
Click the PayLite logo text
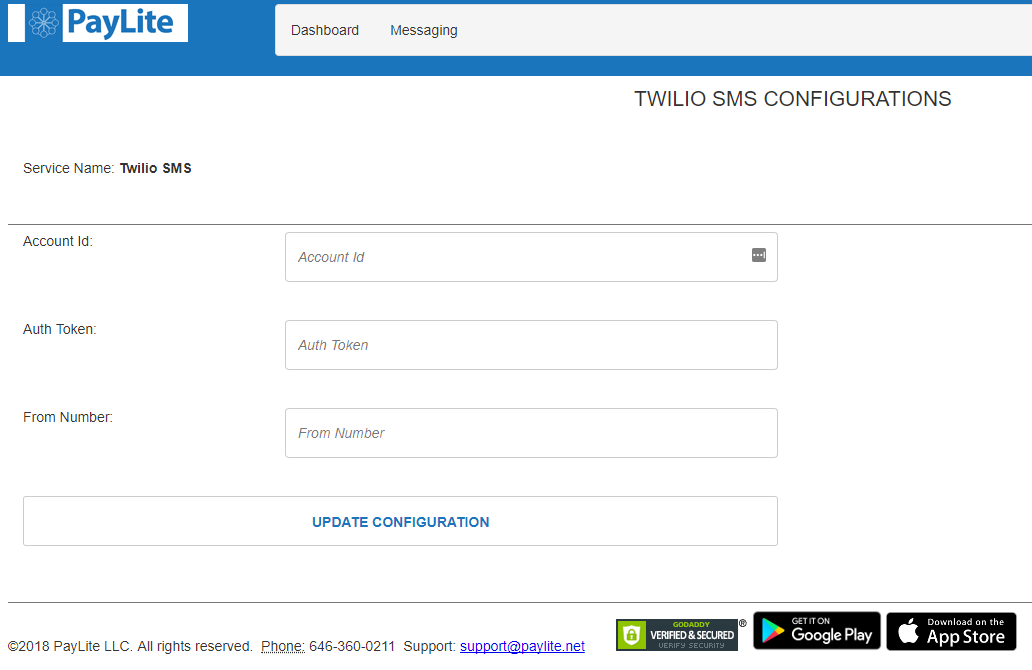point(120,22)
